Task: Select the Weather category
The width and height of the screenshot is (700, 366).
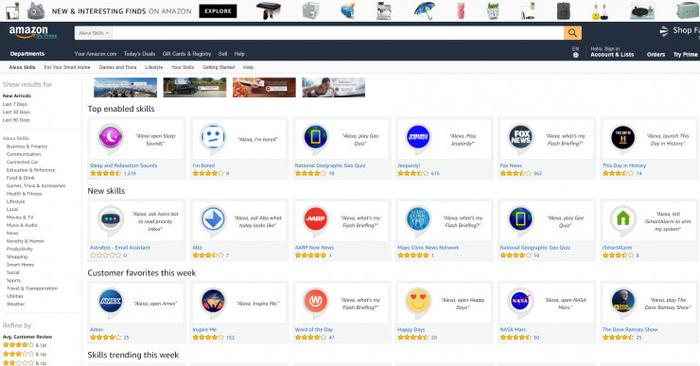Action: (x=16, y=304)
